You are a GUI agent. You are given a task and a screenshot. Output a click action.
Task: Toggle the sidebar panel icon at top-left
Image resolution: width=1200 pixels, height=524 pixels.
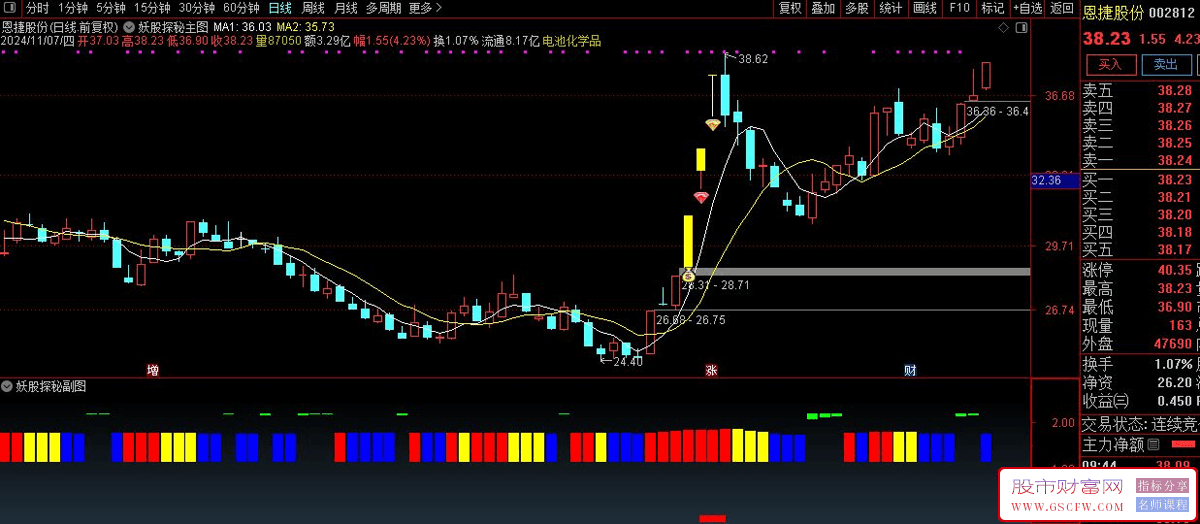(11, 8)
